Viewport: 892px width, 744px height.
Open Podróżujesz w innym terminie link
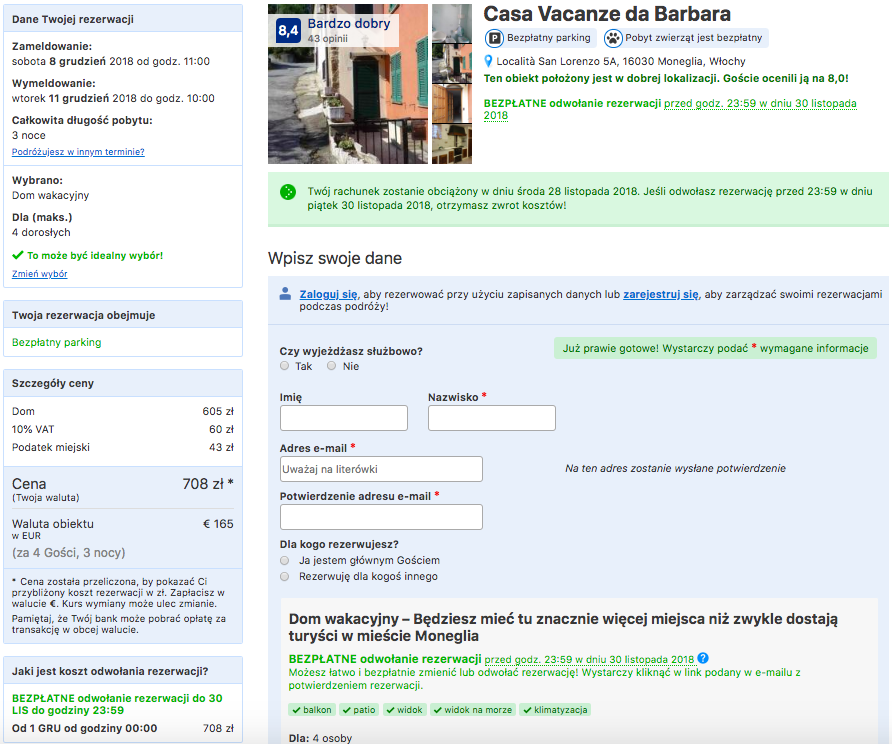78,152
